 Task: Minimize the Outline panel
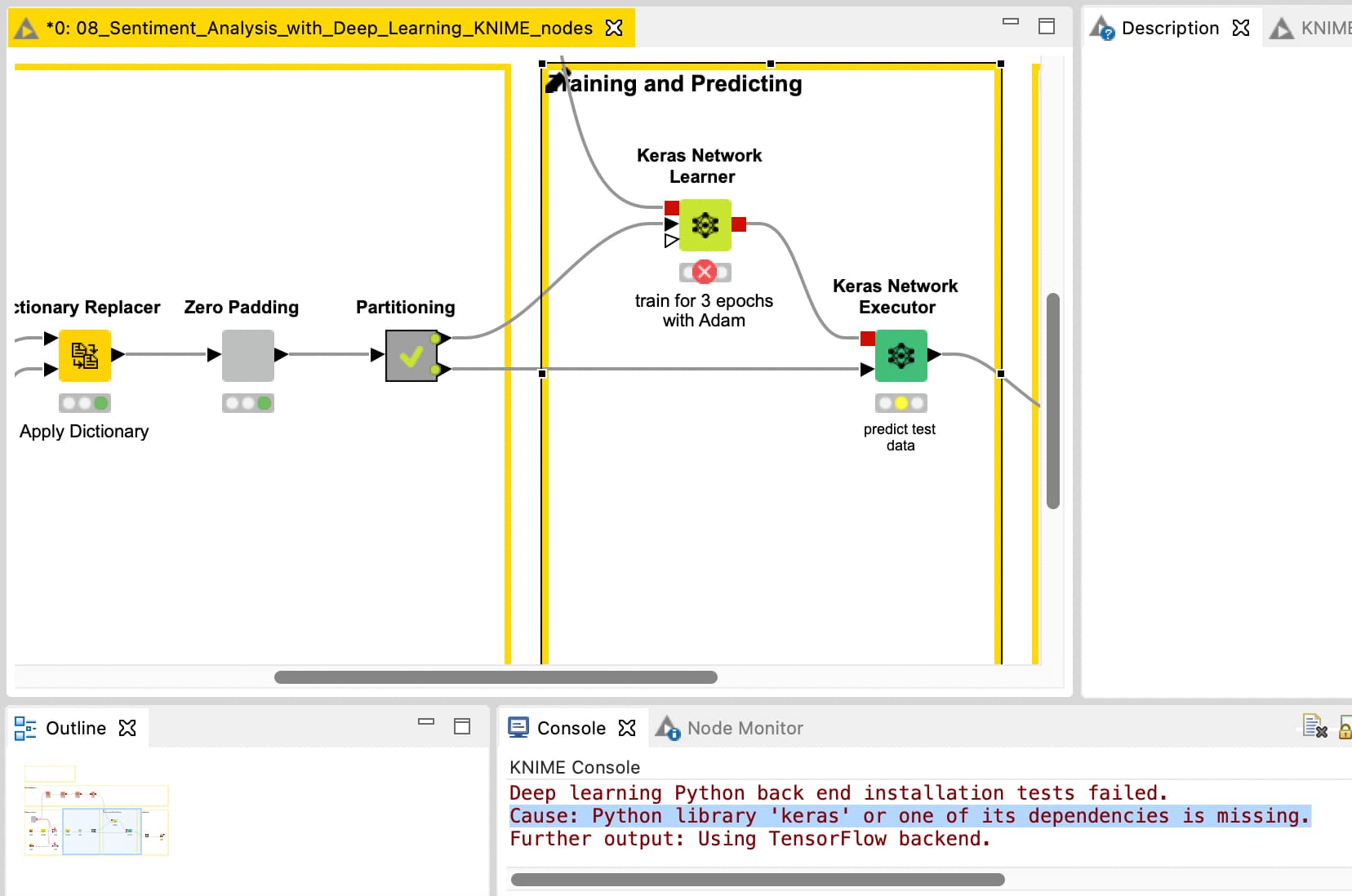click(426, 721)
